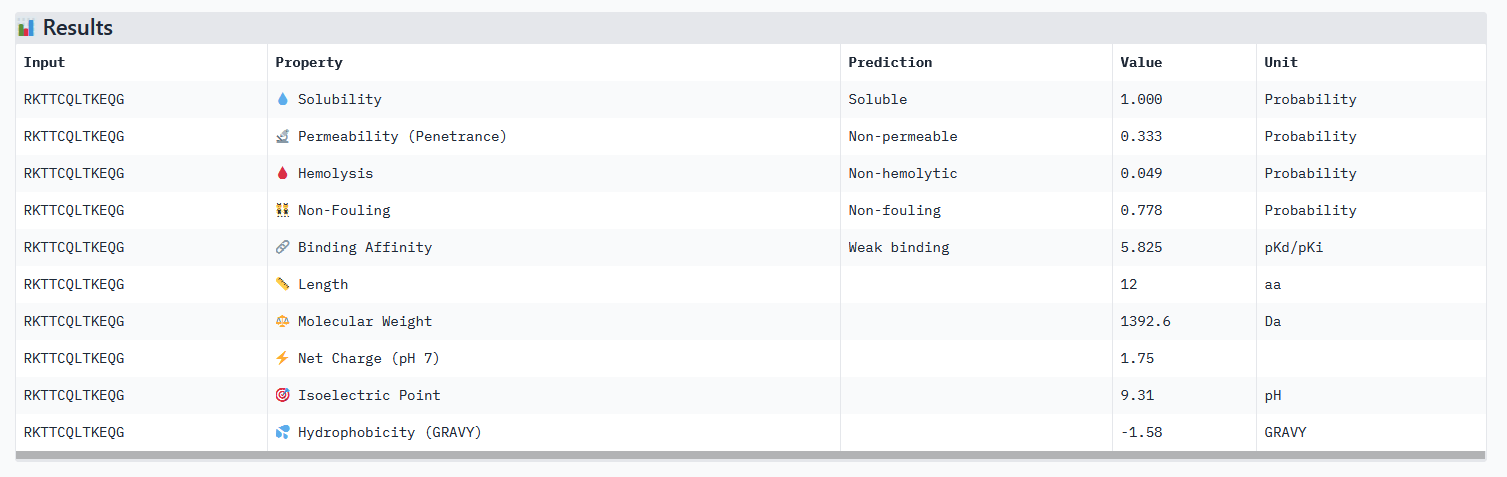1507x477 pixels.
Task: Select the Weak binding prediction cell
Action: [x=898, y=247]
